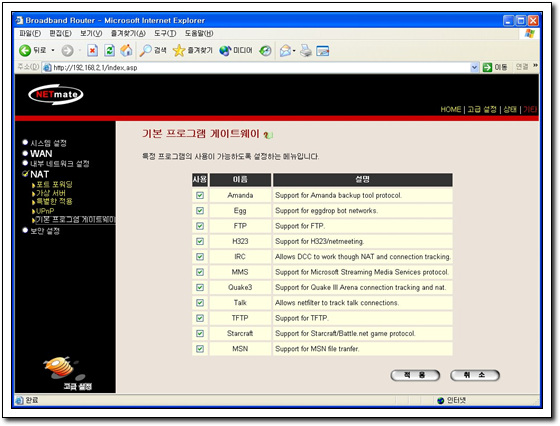
Task: Expand the WAN sidebar section
Action: [x=38, y=154]
